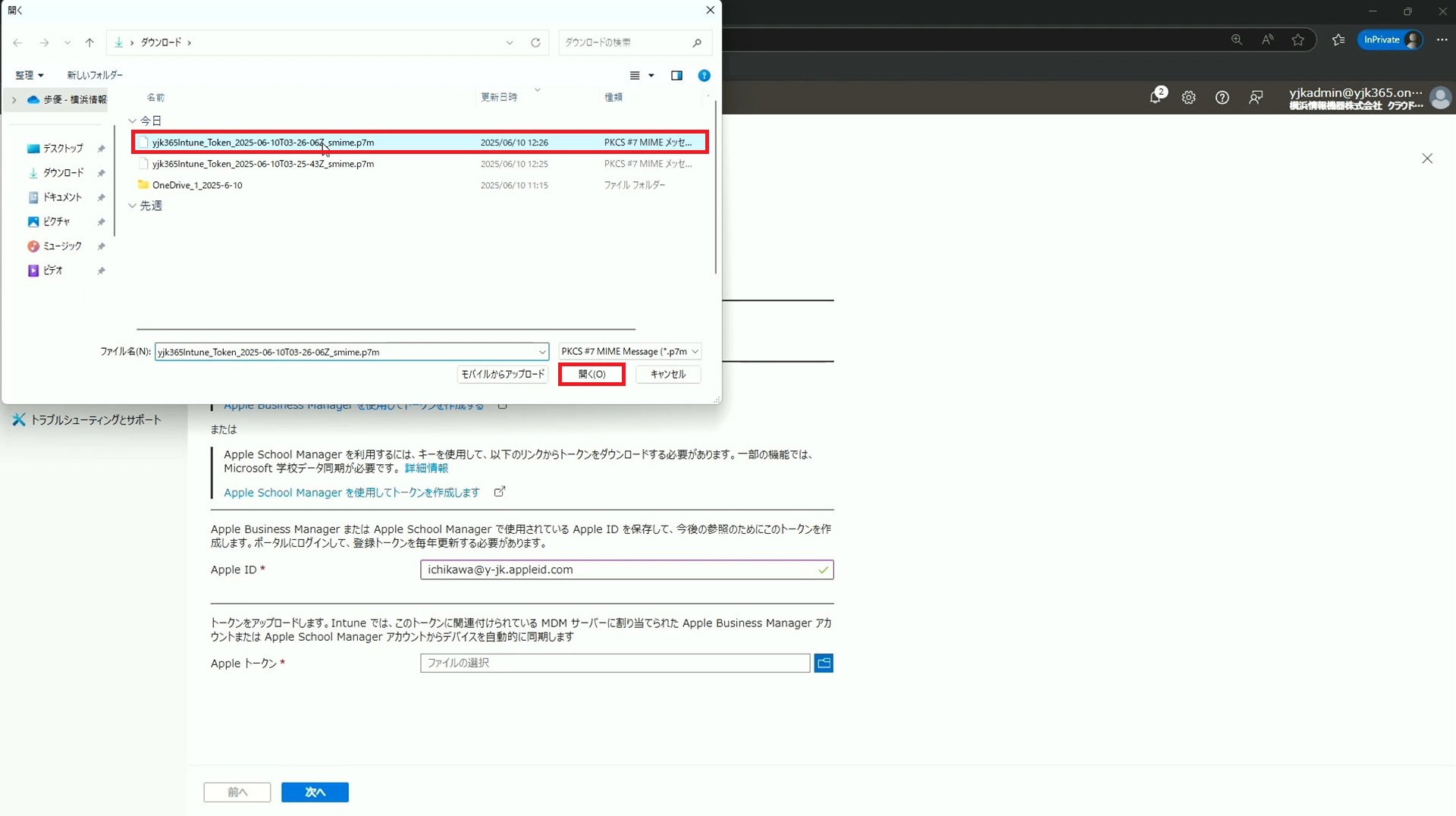
Task: Open recent locations dropdown arrow
Action: coord(67,42)
